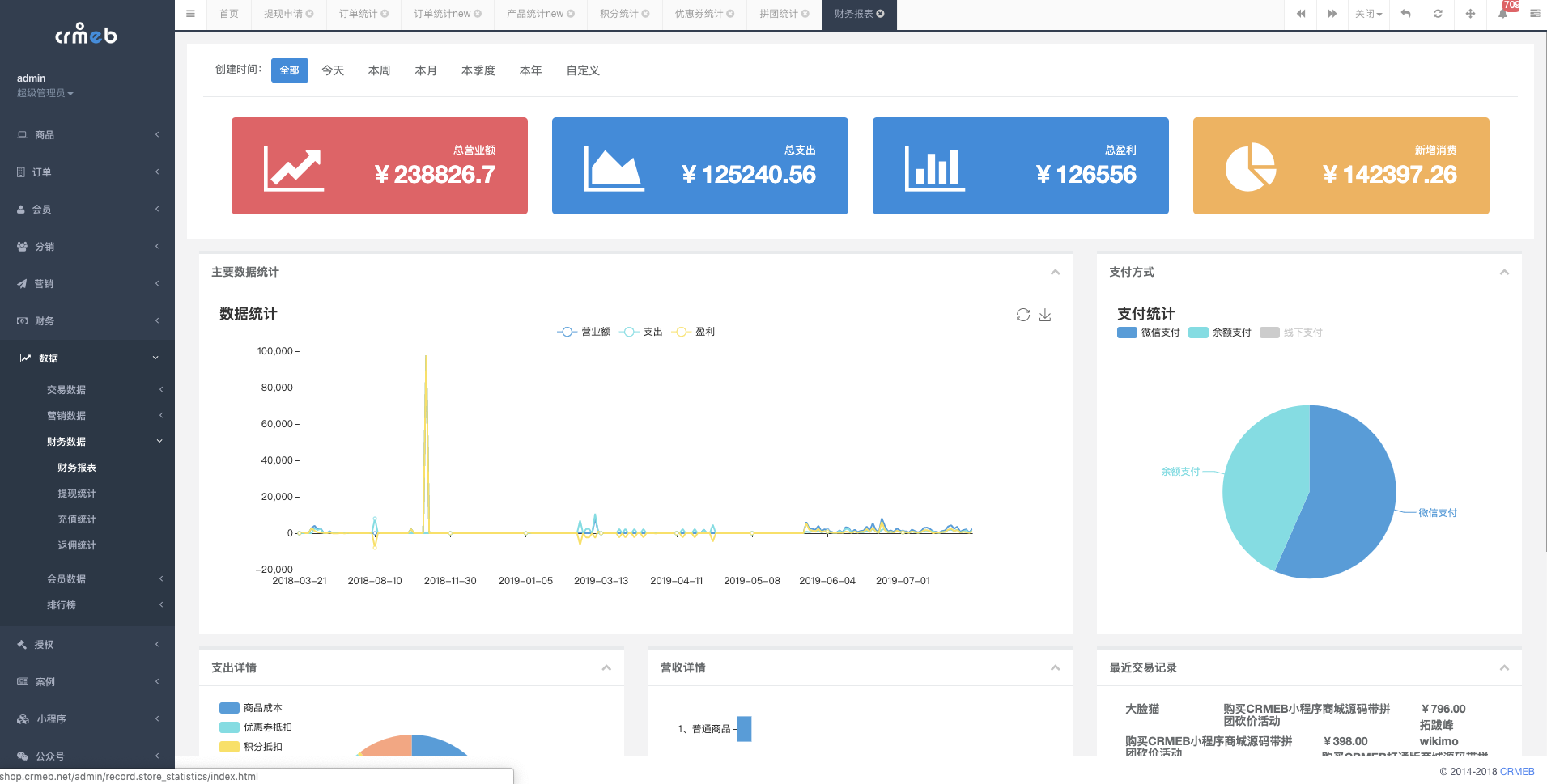This screenshot has width=1547, height=784.
Task: Close the 积分统计 tab via x icon
Action: tap(646, 14)
